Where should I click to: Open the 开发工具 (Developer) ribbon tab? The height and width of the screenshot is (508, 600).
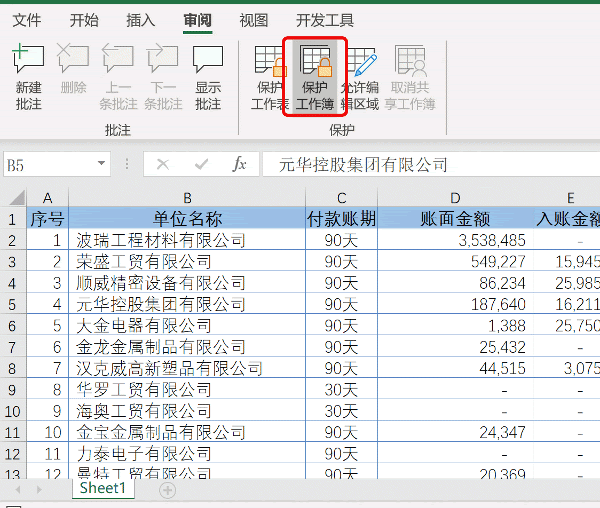(x=325, y=20)
